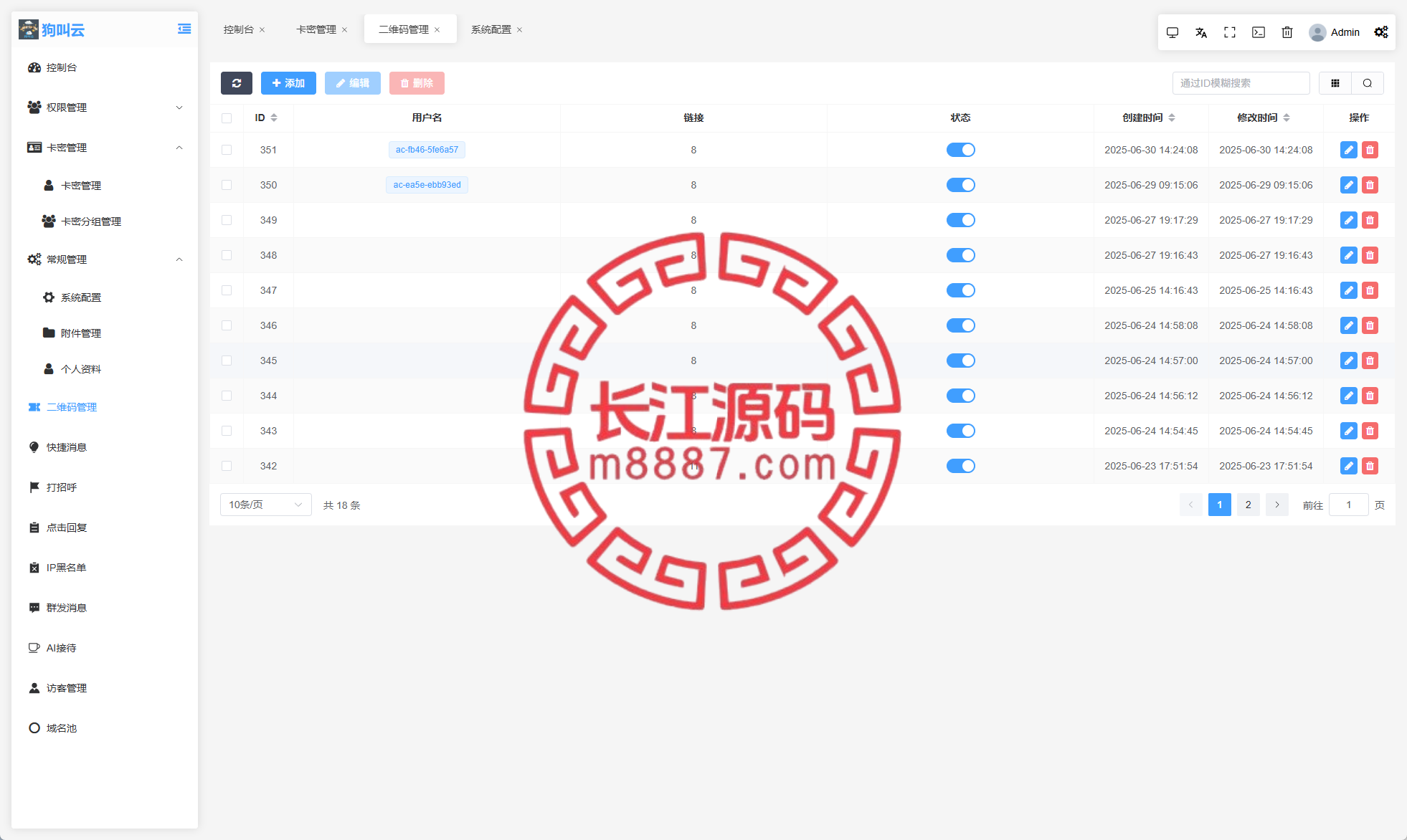Screen dimensions: 1407x840
Task: Open the language translation icon
Action: [x=1201, y=32]
